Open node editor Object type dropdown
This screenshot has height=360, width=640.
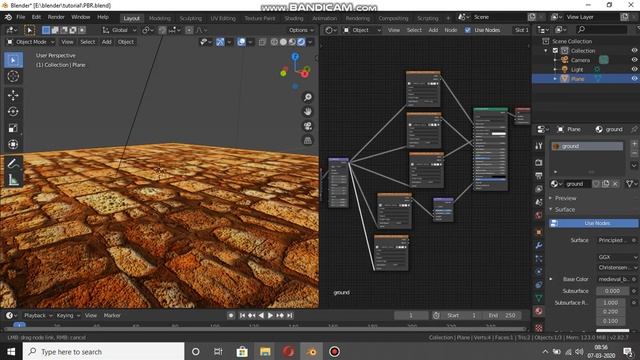[362, 30]
